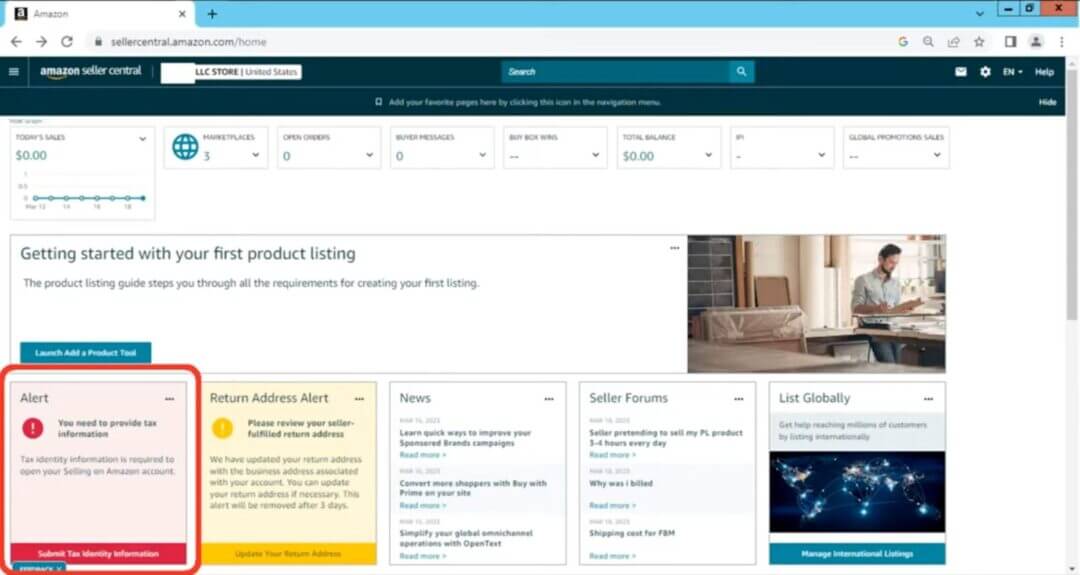1080x575 pixels.
Task: Click the red alert exclamation icon
Action: pos(32,428)
